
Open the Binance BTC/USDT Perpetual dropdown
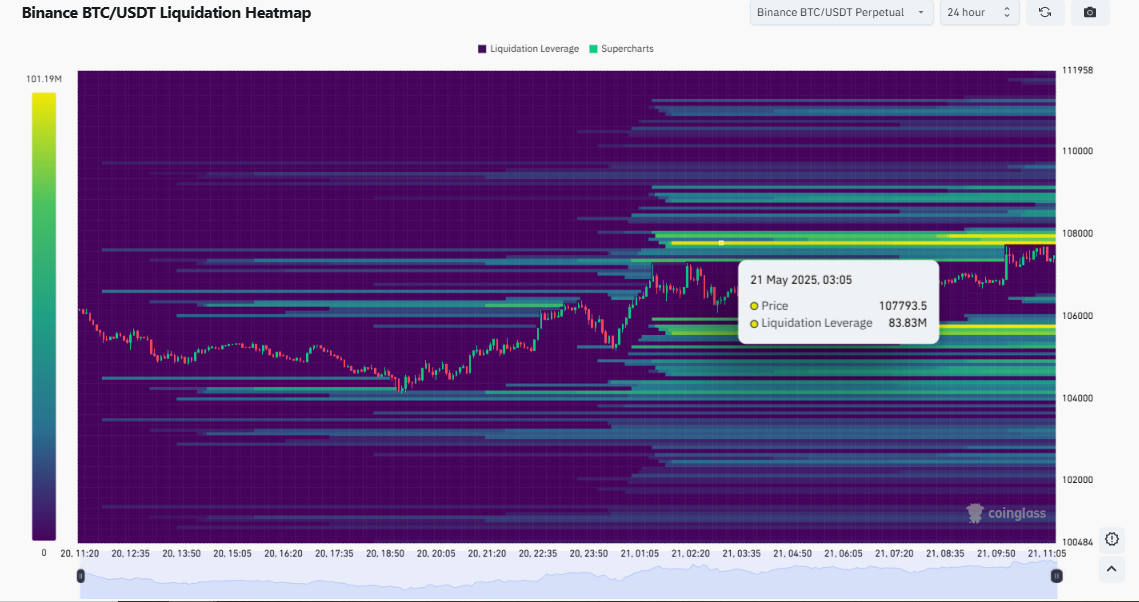[841, 12]
